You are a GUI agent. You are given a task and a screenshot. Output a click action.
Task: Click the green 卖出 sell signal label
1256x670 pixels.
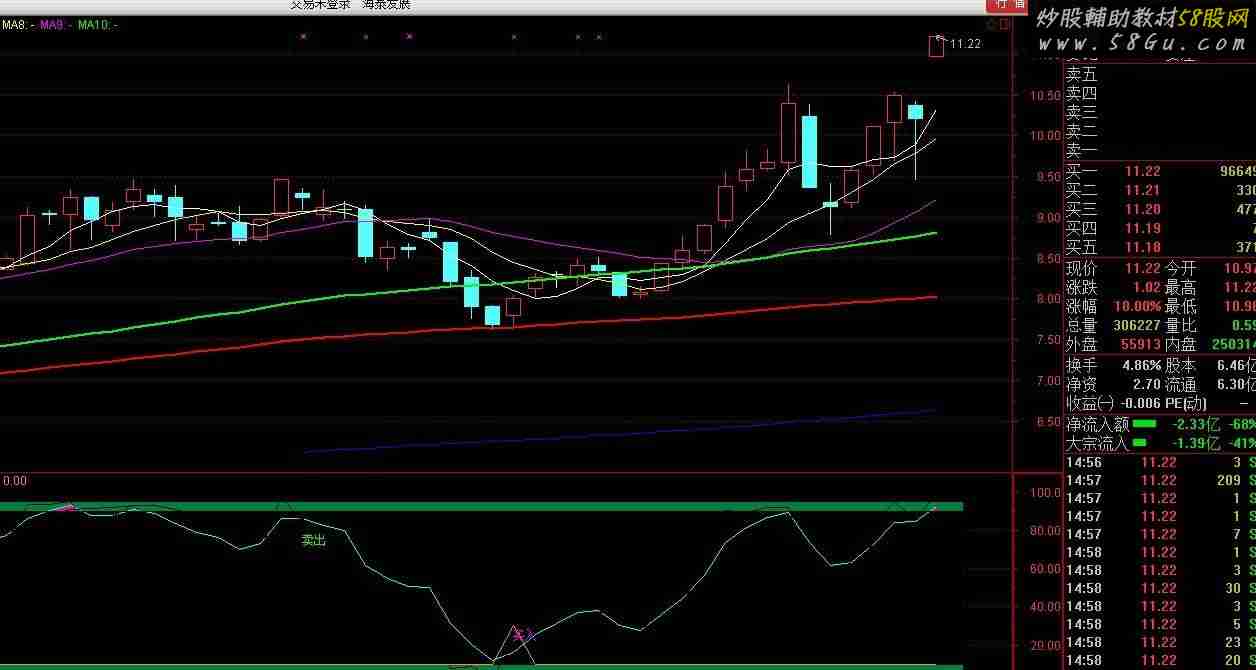[x=314, y=540]
